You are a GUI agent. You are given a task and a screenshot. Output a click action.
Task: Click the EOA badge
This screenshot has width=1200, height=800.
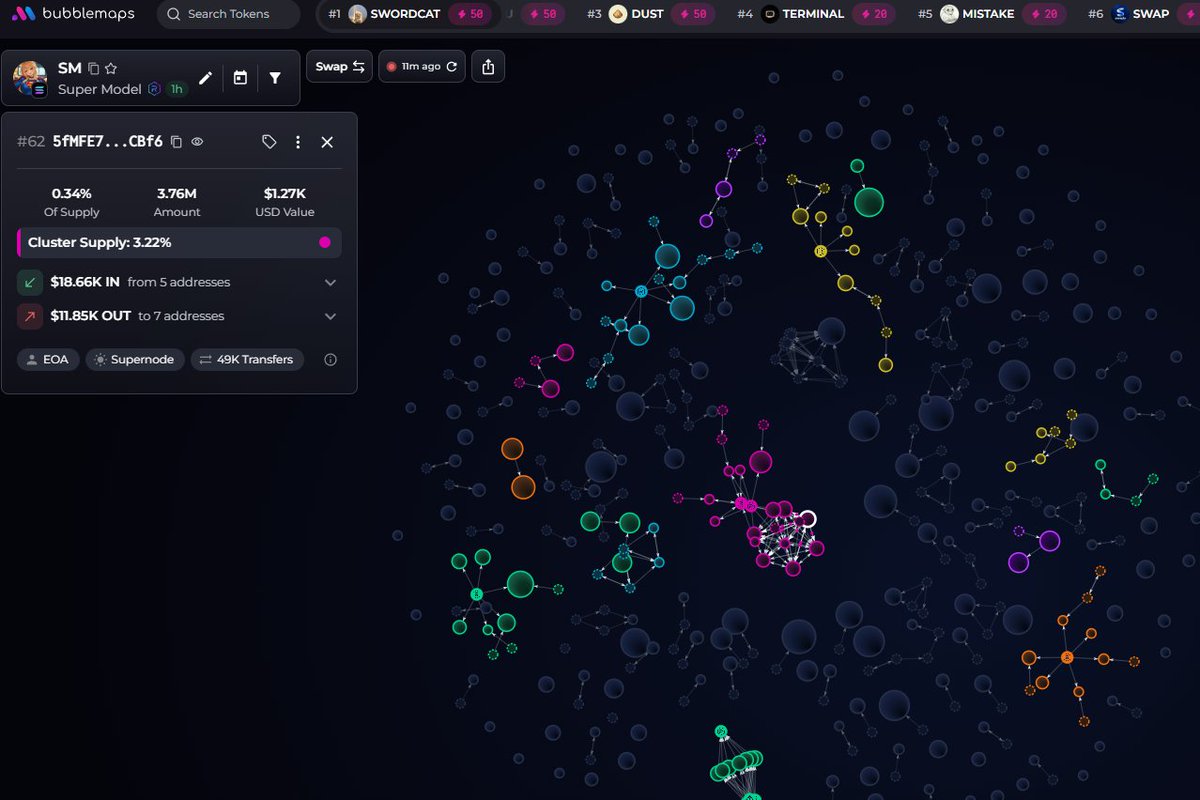[x=48, y=359]
